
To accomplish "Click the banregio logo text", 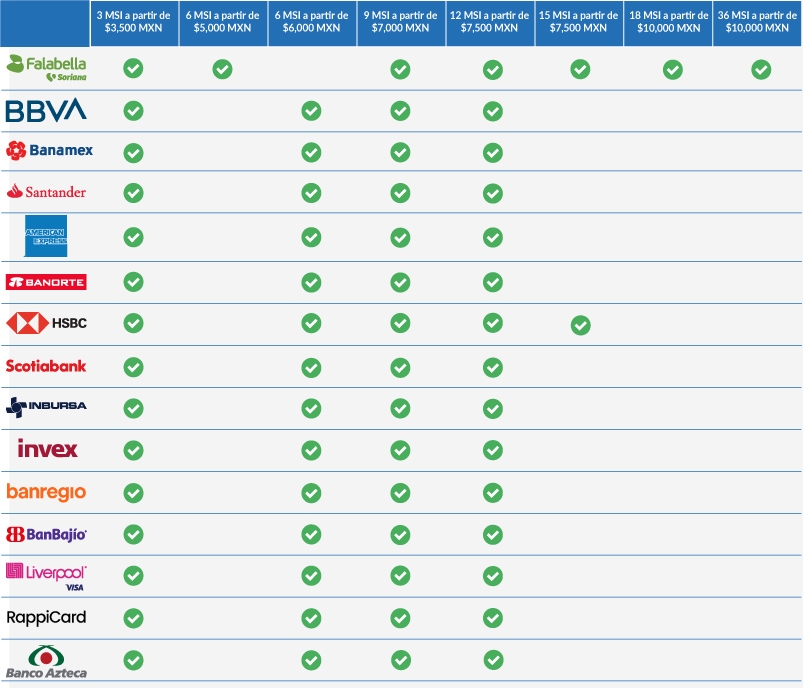I will [46, 491].
